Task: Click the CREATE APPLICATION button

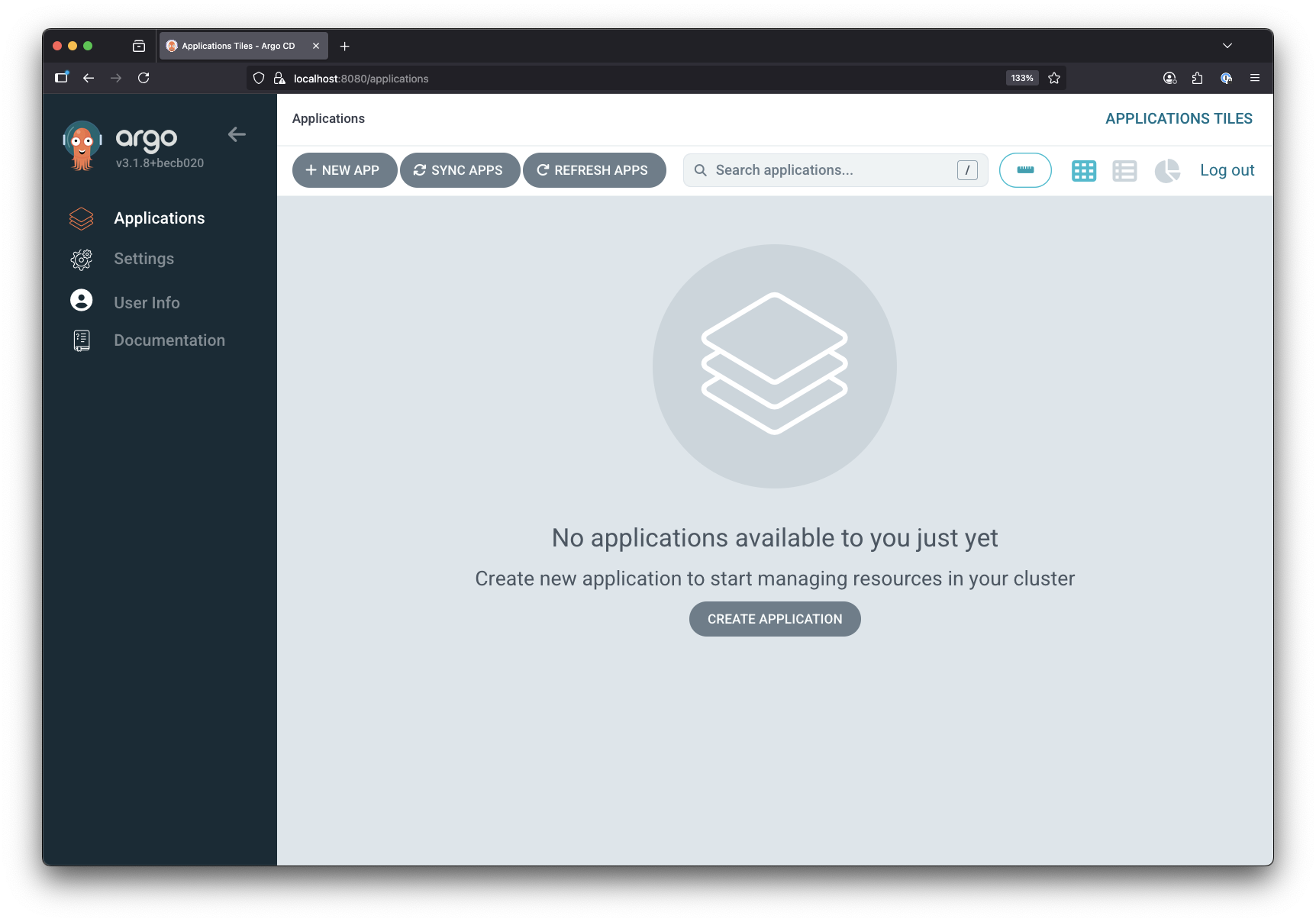Action: point(775,619)
